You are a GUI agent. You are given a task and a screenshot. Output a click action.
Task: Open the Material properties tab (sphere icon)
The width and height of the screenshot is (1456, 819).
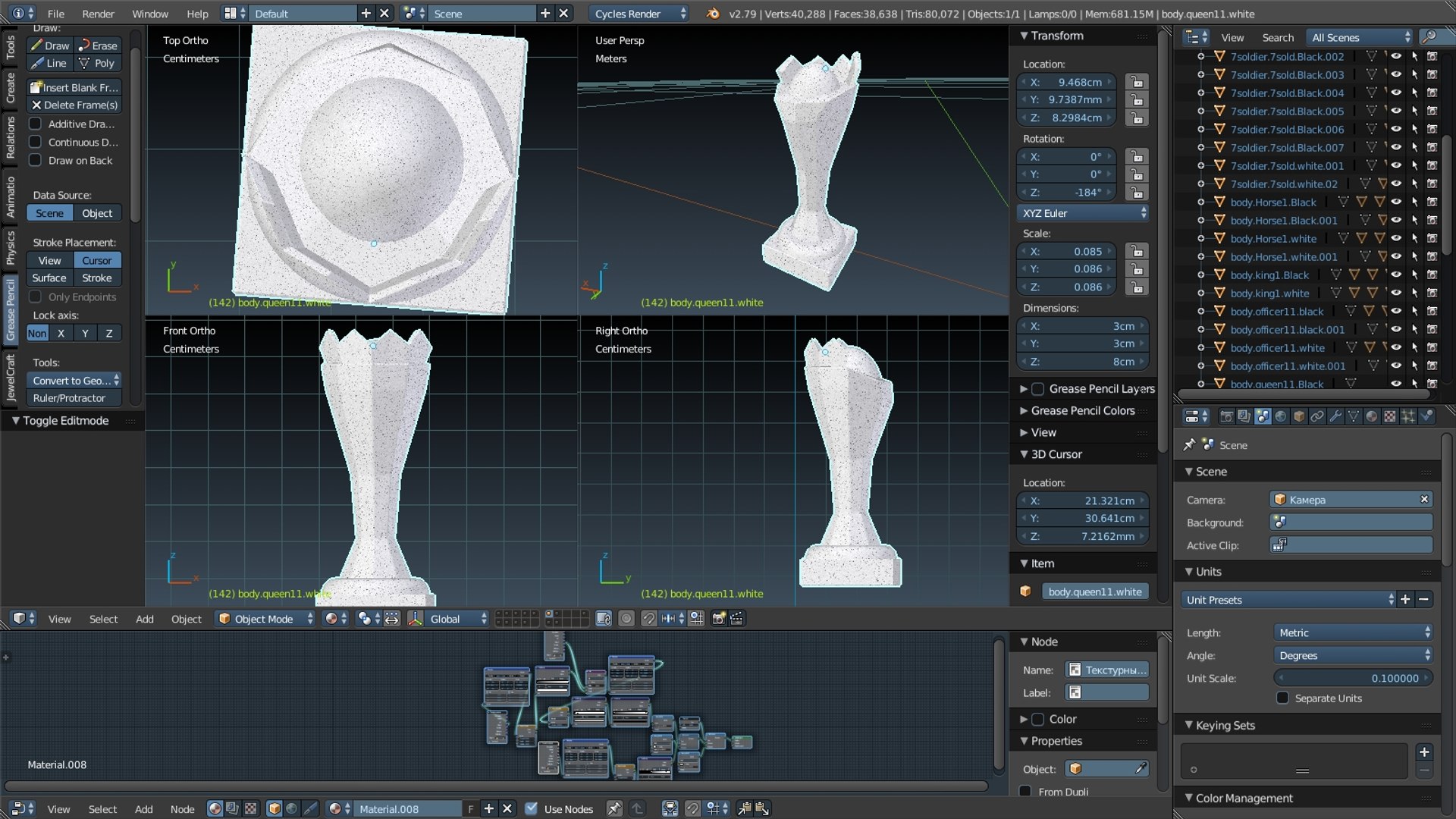(1372, 416)
